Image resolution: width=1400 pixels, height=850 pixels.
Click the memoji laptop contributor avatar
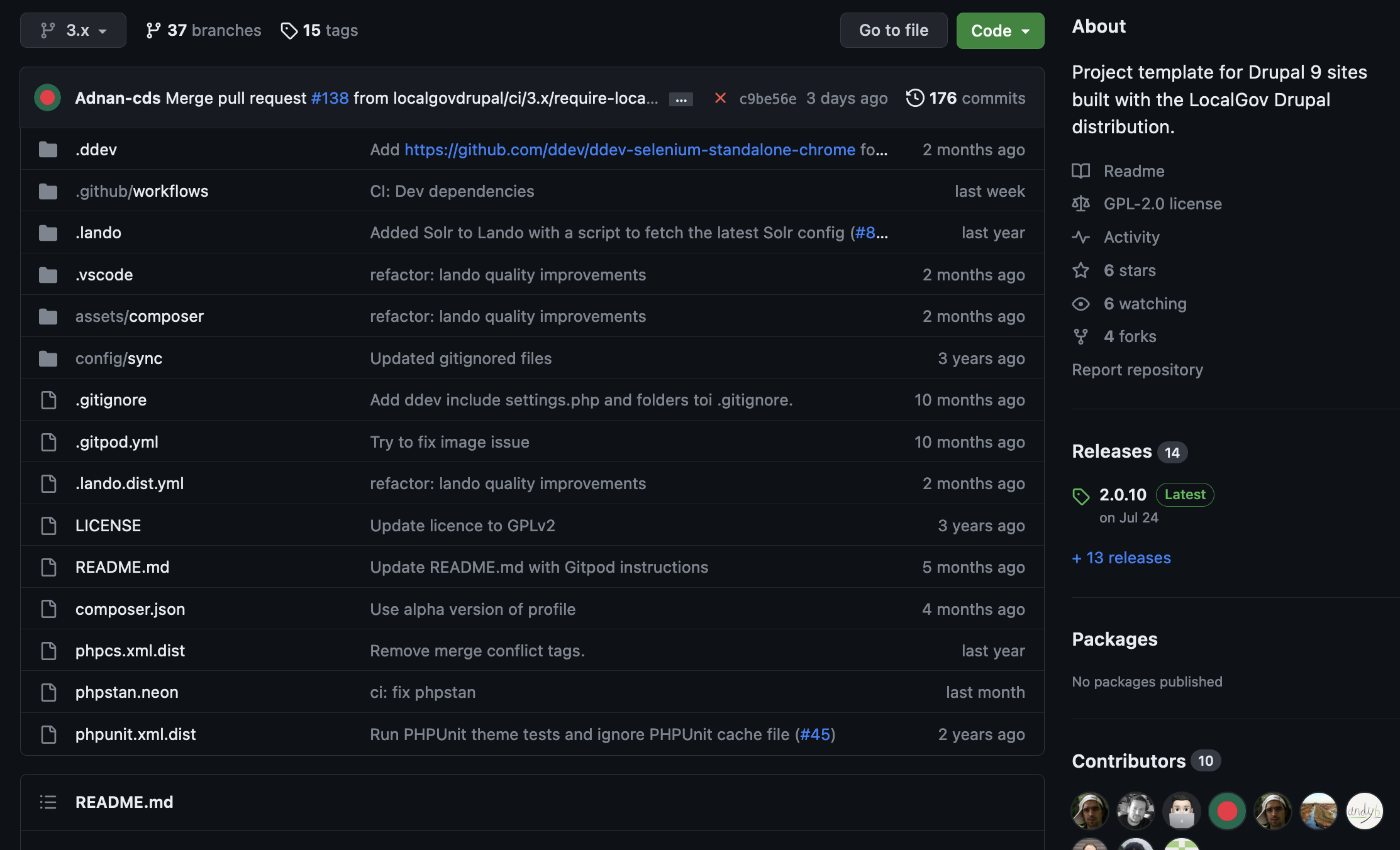point(1181,811)
